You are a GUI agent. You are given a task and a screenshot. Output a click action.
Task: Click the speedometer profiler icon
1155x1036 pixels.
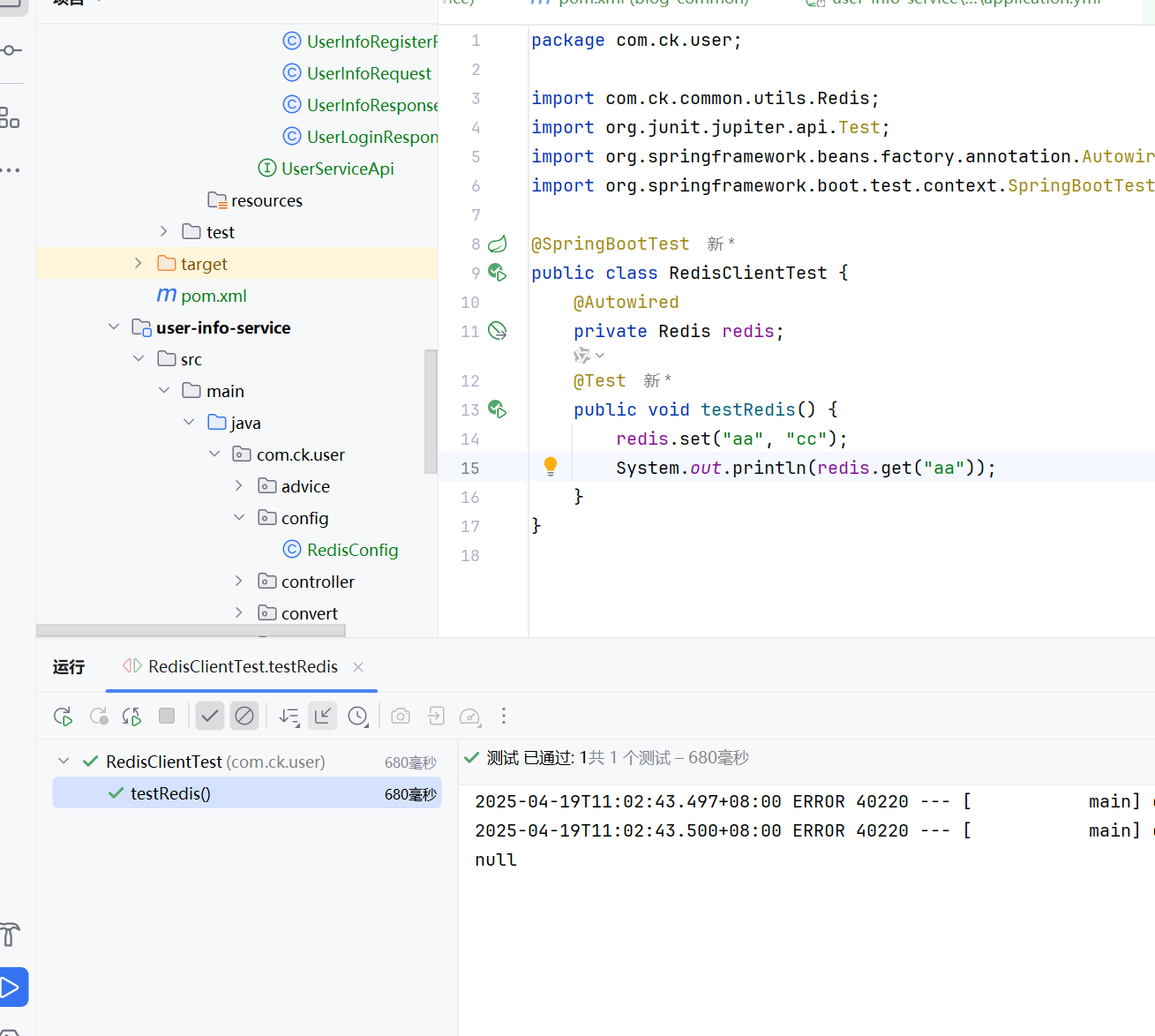point(469,717)
